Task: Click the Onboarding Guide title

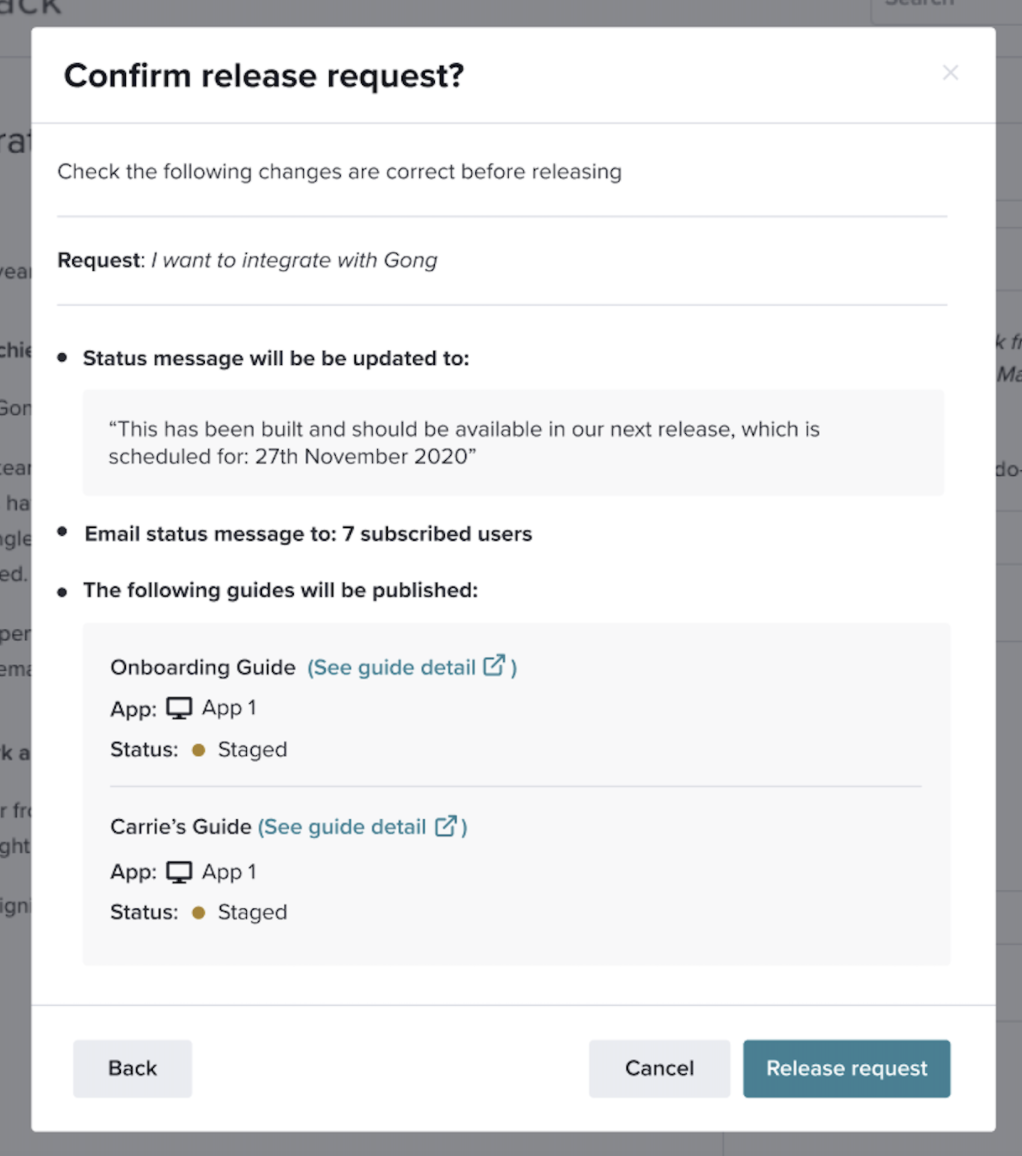Action: click(203, 667)
